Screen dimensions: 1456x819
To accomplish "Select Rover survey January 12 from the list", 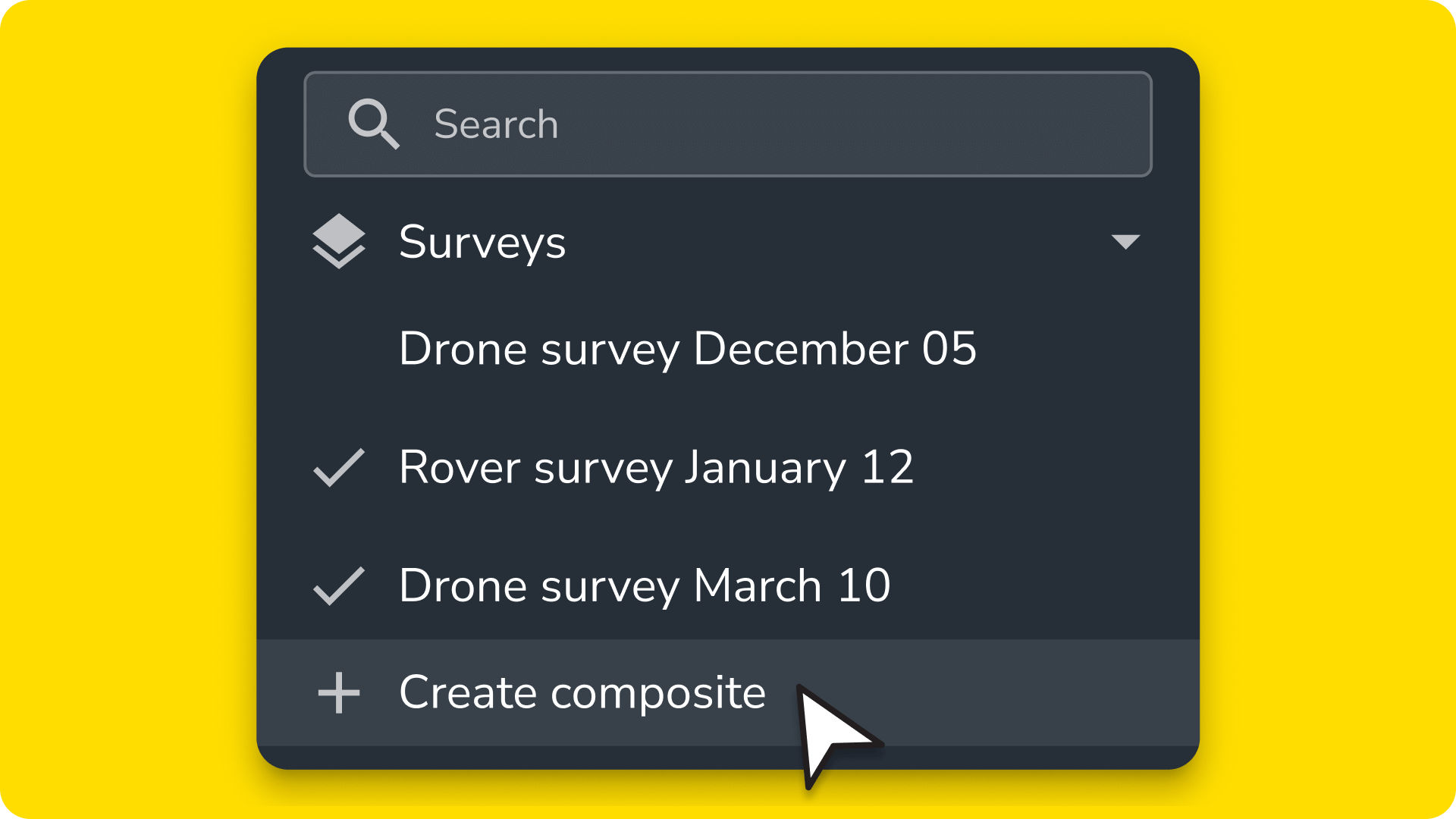I will point(657,468).
